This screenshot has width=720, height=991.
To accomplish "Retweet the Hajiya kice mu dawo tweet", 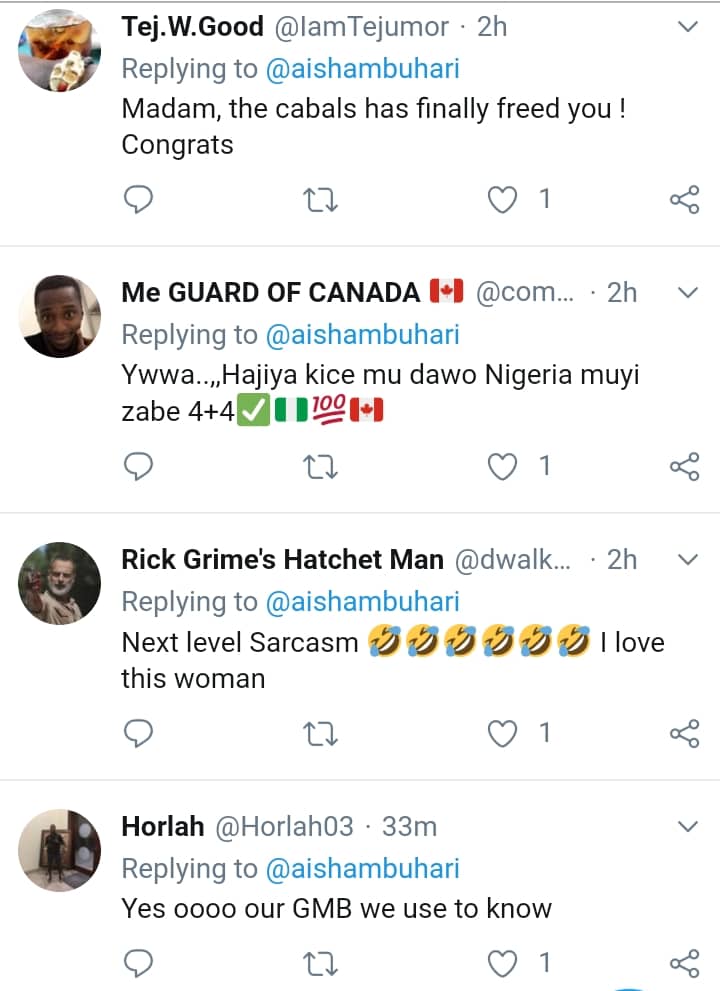I will click(320, 466).
